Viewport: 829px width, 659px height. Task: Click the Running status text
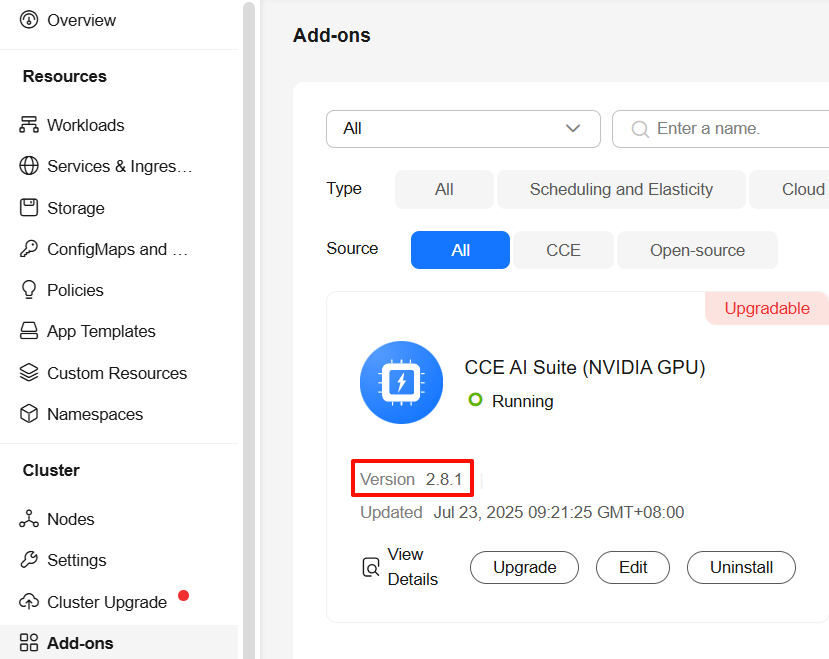point(522,401)
